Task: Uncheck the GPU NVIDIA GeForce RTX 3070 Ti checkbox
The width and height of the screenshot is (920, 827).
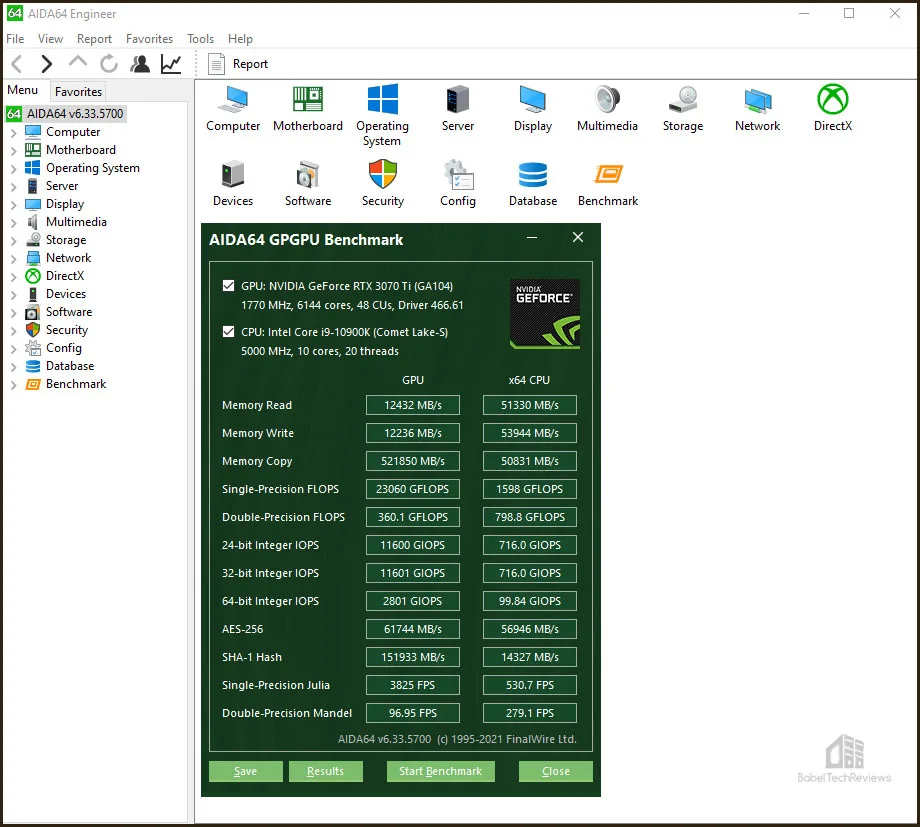Action: tap(228, 286)
